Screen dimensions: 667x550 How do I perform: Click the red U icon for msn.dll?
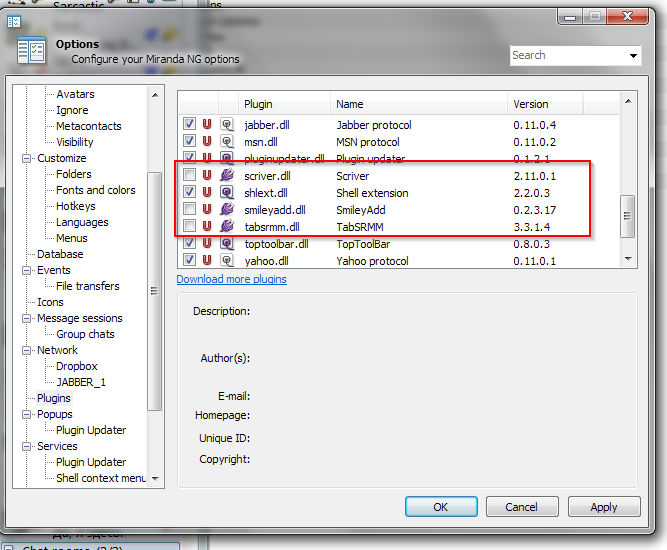point(207,141)
